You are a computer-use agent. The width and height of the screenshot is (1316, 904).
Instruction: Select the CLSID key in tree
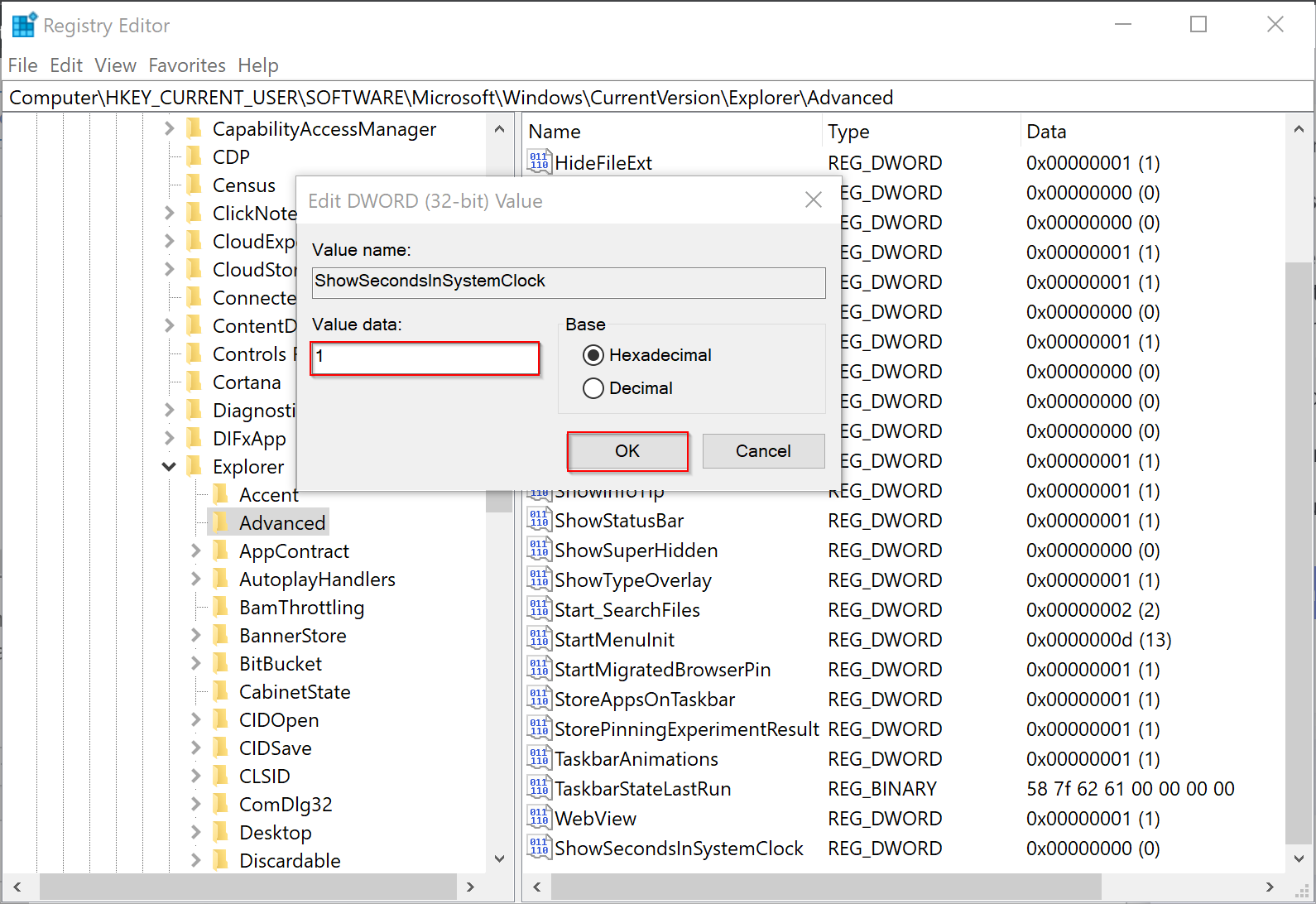265,776
